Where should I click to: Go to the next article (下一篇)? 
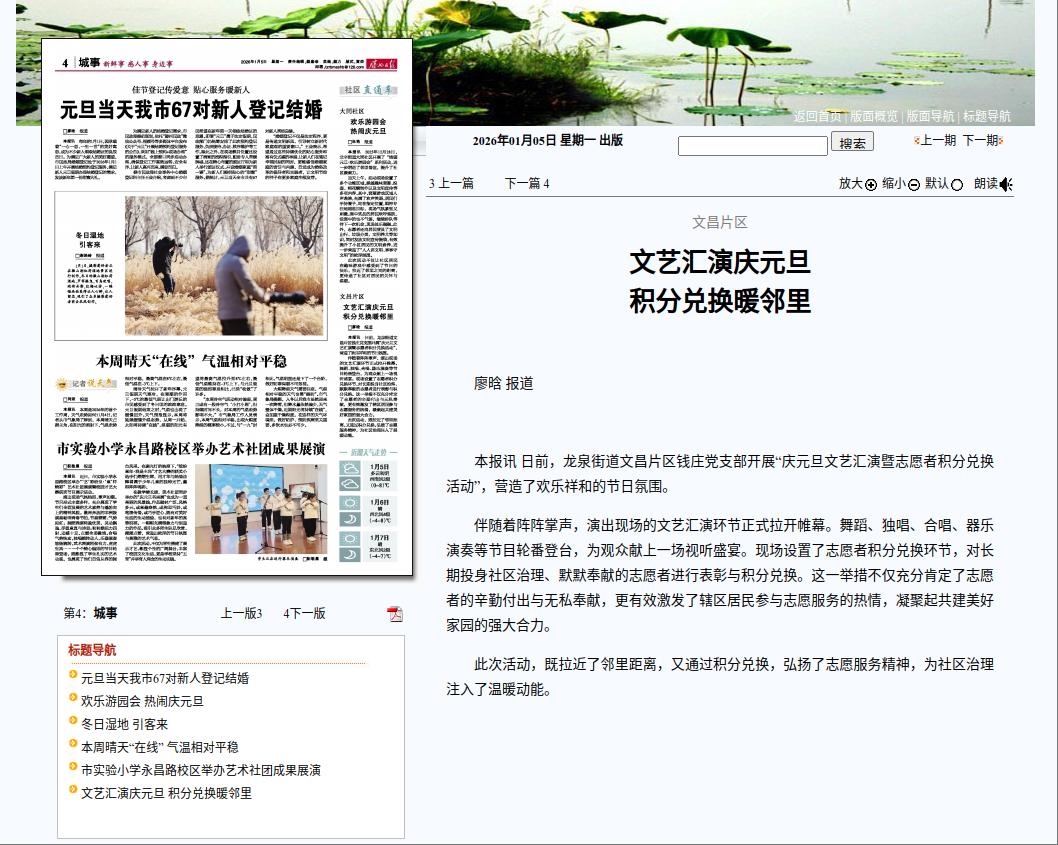pyautogui.click(x=527, y=183)
